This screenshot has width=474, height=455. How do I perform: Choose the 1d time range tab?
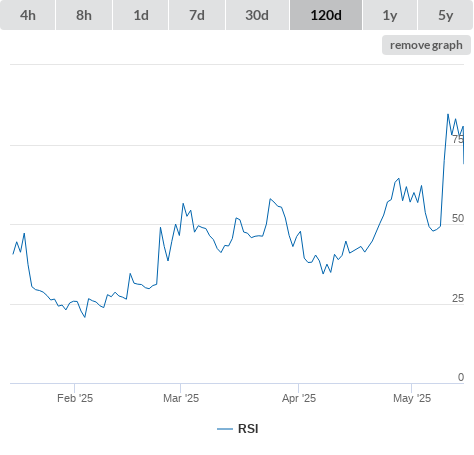click(141, 15)
